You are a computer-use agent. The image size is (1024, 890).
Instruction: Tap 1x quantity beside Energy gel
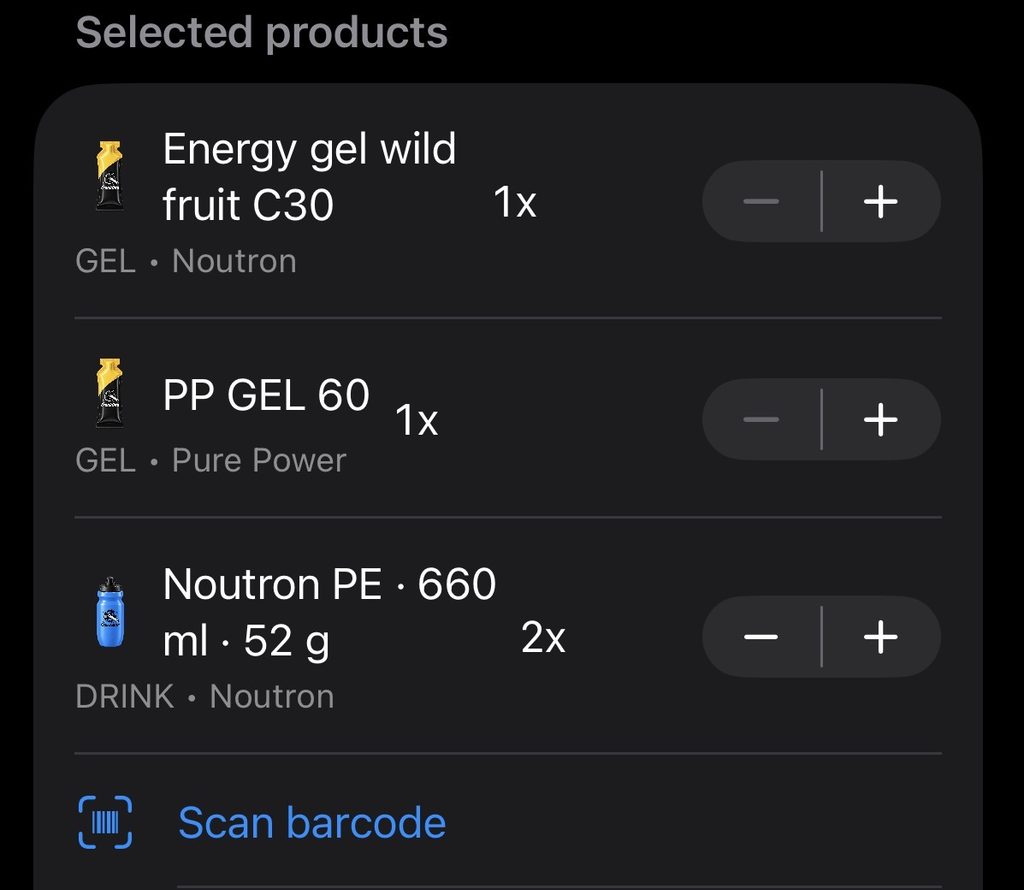(515, 201)
